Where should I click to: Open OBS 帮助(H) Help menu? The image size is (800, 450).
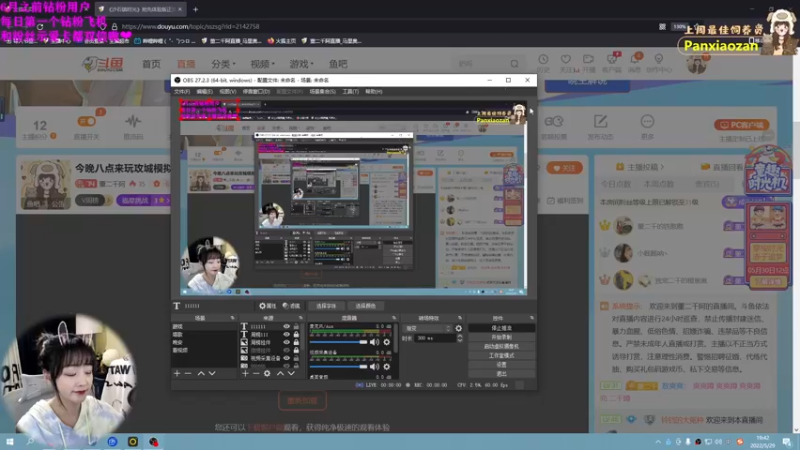[373, 91]
